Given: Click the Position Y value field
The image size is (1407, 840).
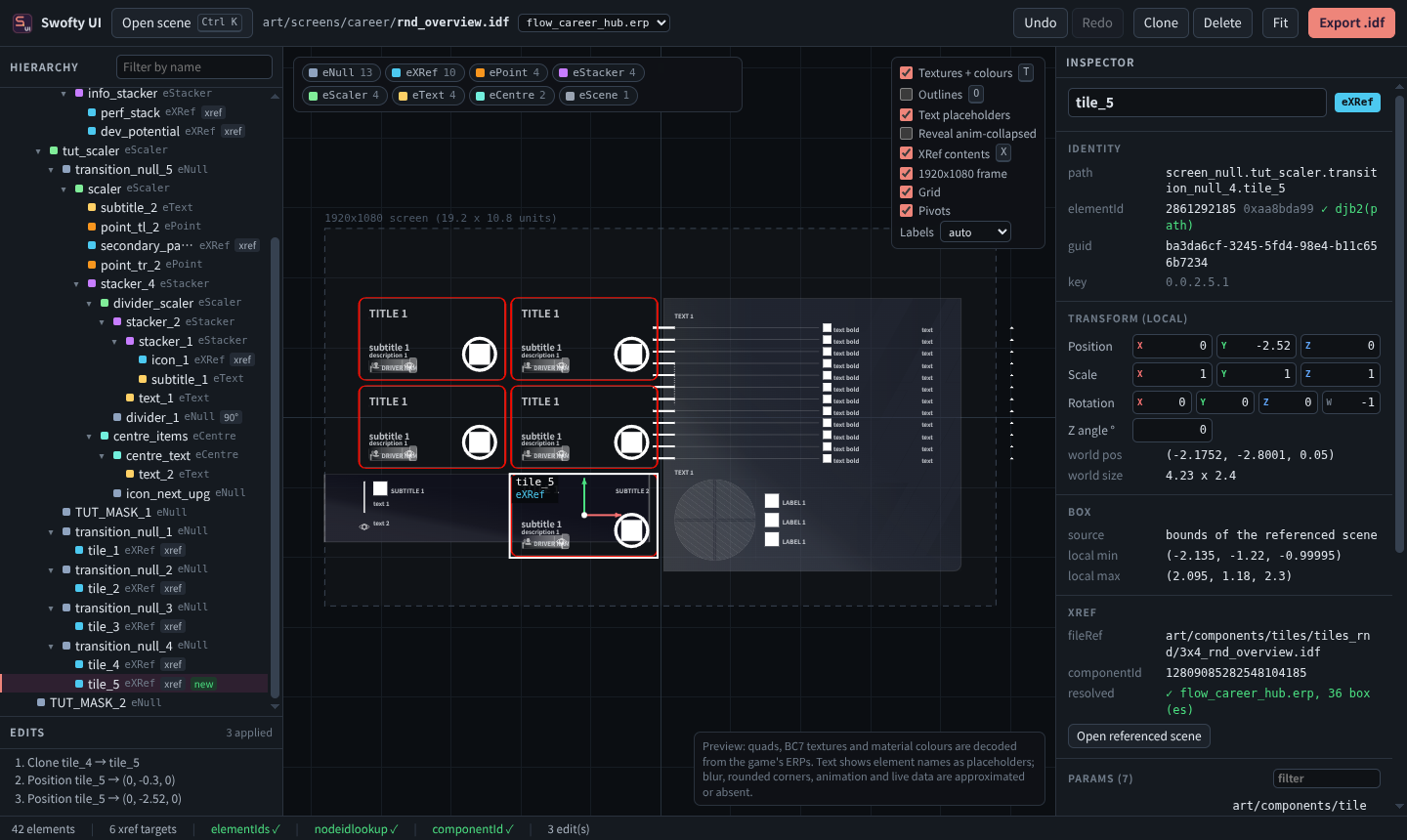Looking at the screenshot, I should tap(1256, 346).
